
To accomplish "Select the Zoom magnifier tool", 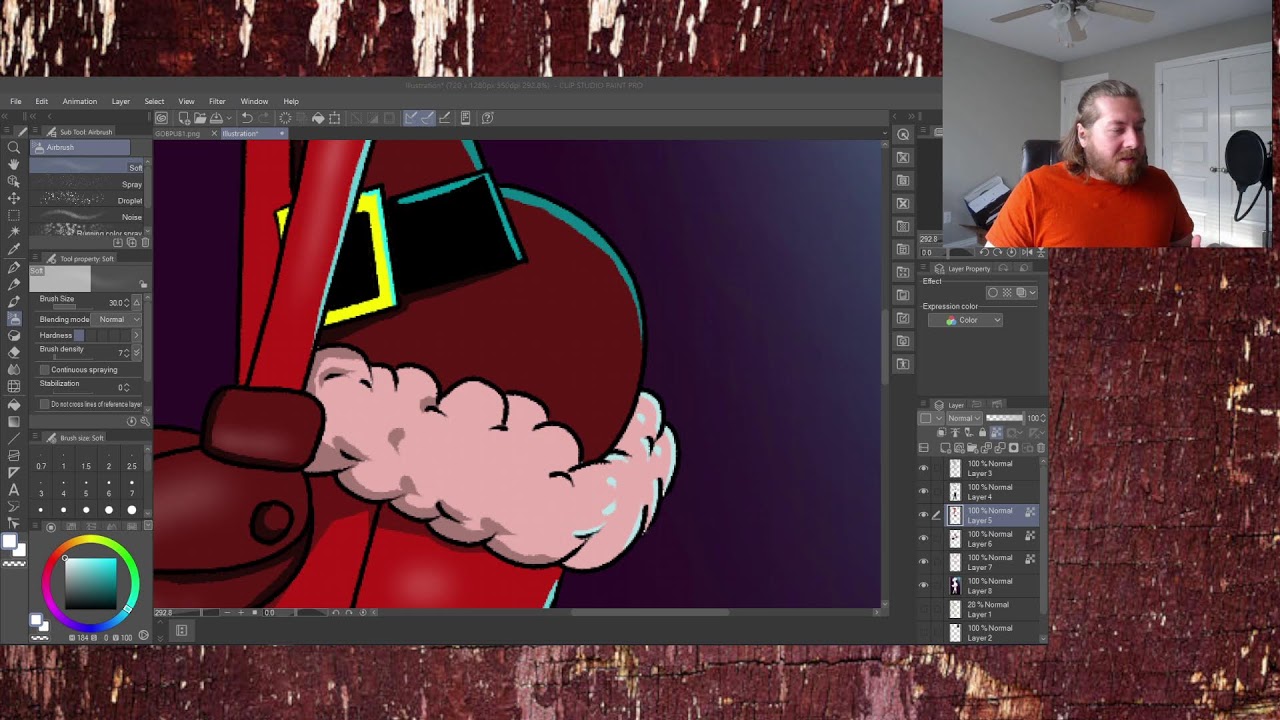I will click(14, 147).
